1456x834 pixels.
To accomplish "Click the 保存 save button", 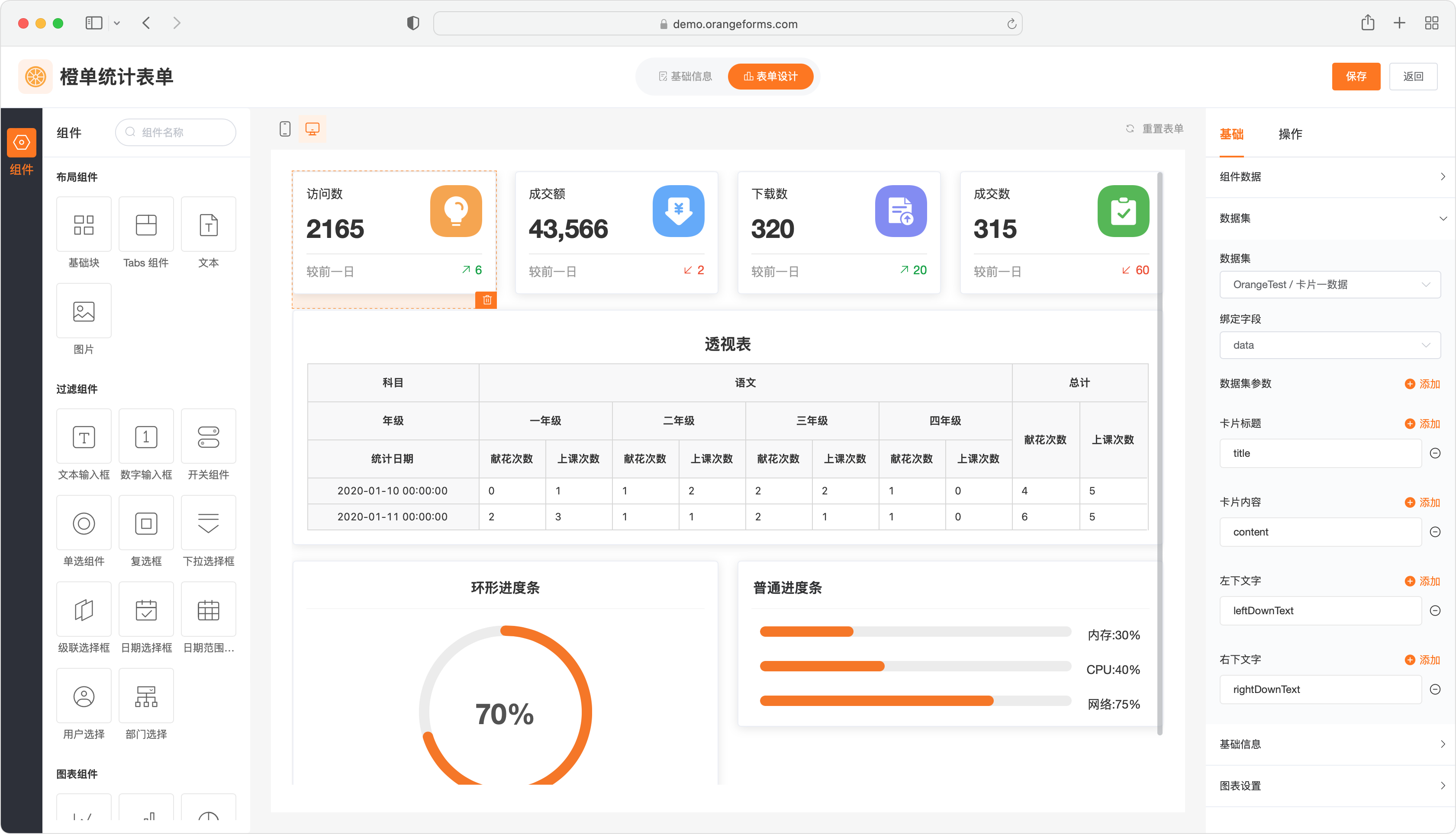I will 1355,76.
